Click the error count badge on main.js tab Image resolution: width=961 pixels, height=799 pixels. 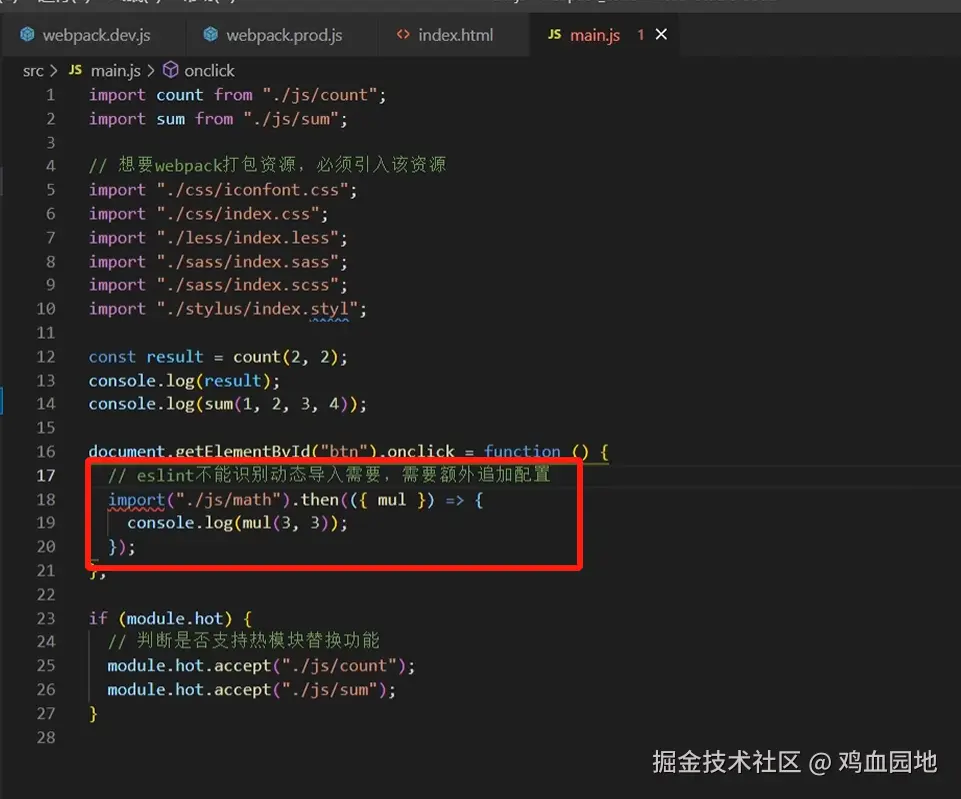[x=640, y=34]
